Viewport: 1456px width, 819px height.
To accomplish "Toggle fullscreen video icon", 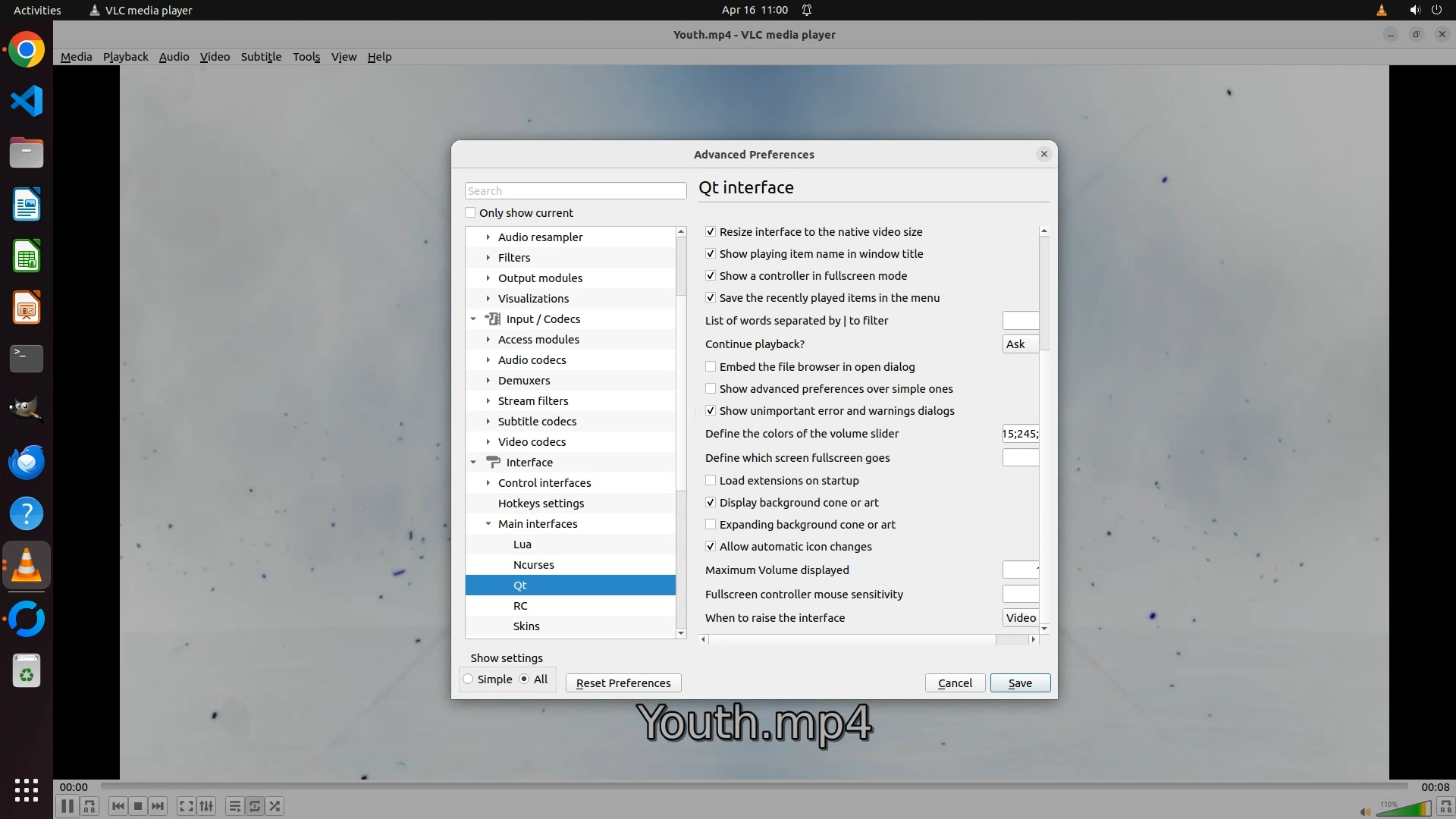I will point(186,806).
